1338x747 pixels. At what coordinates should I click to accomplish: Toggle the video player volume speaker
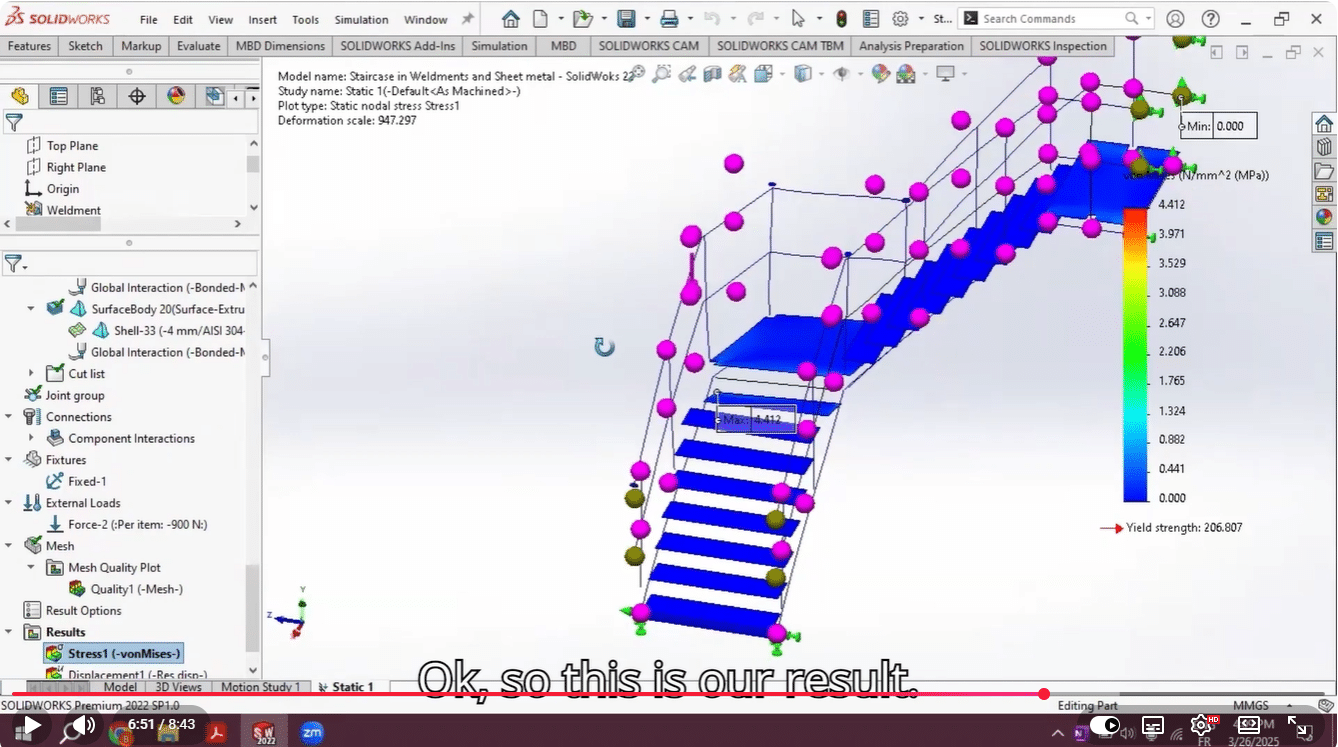[x=84, y=726]
